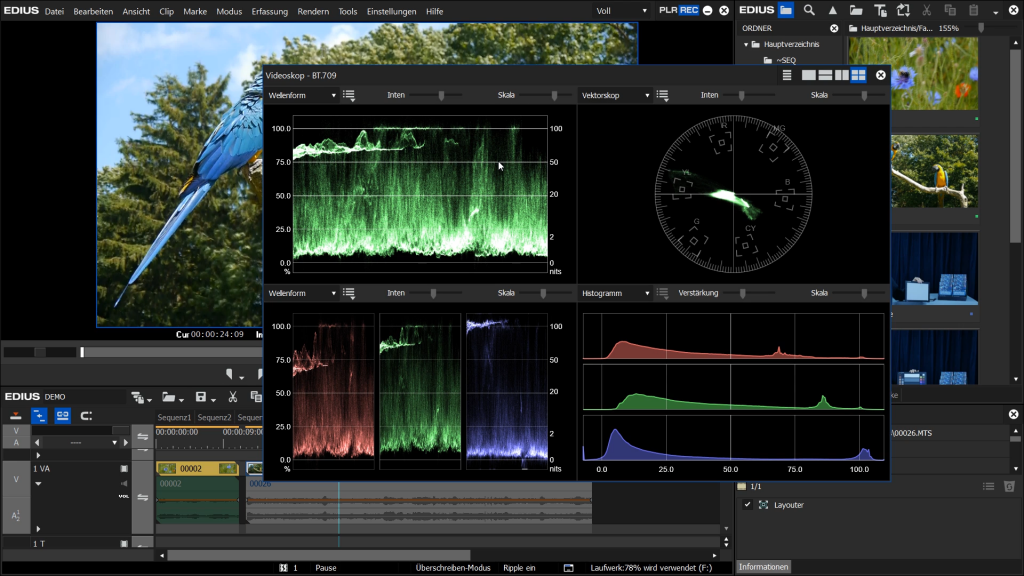Select the four-pane videoscope layout icon
The width and height of the screenshot is (1024, 576).
coord(858,75)
